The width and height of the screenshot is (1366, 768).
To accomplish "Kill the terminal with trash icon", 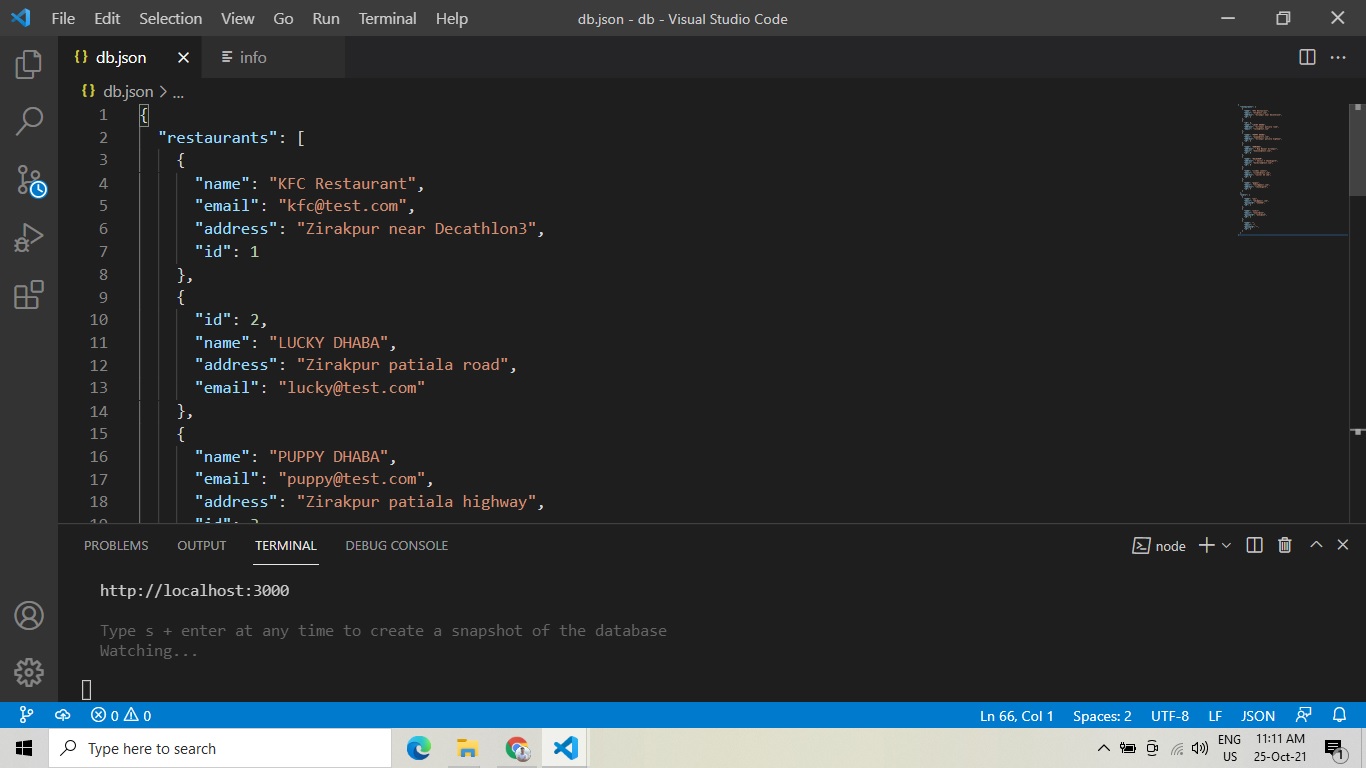I will 1284,545.
